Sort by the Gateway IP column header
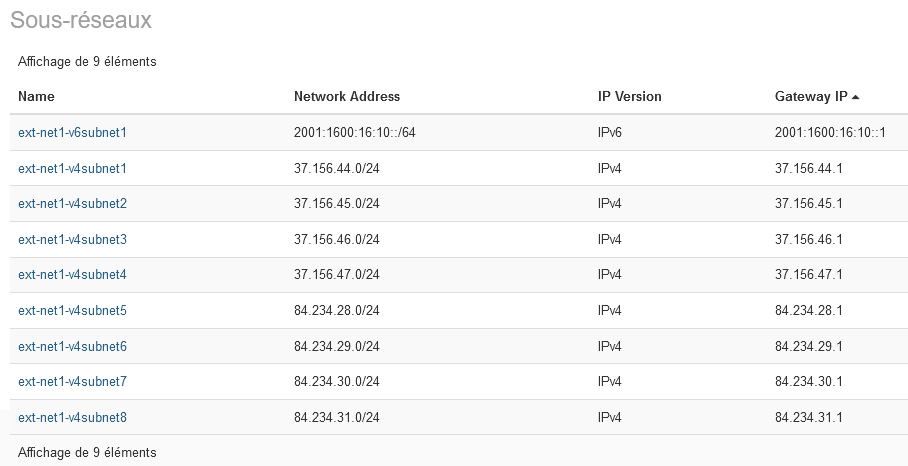The height and width of the screenshot is (466, 908). (810, 97)
